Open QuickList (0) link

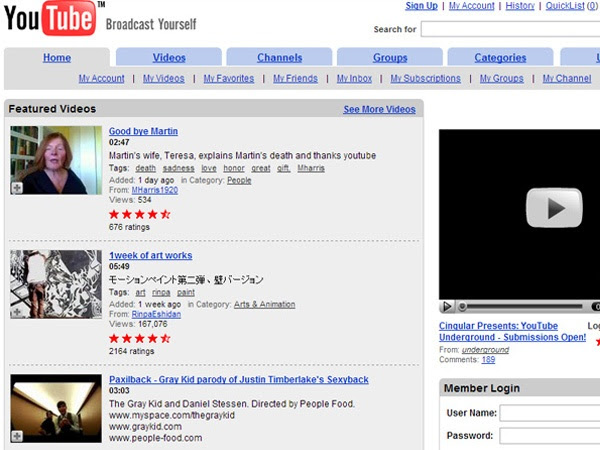click(x=572, y=6)
